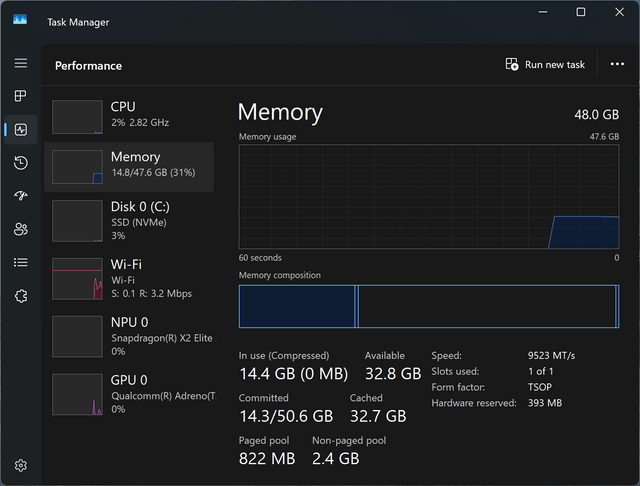640x486 pixels.
Task: Go to the Processes page icon
Action: point(21,96)
